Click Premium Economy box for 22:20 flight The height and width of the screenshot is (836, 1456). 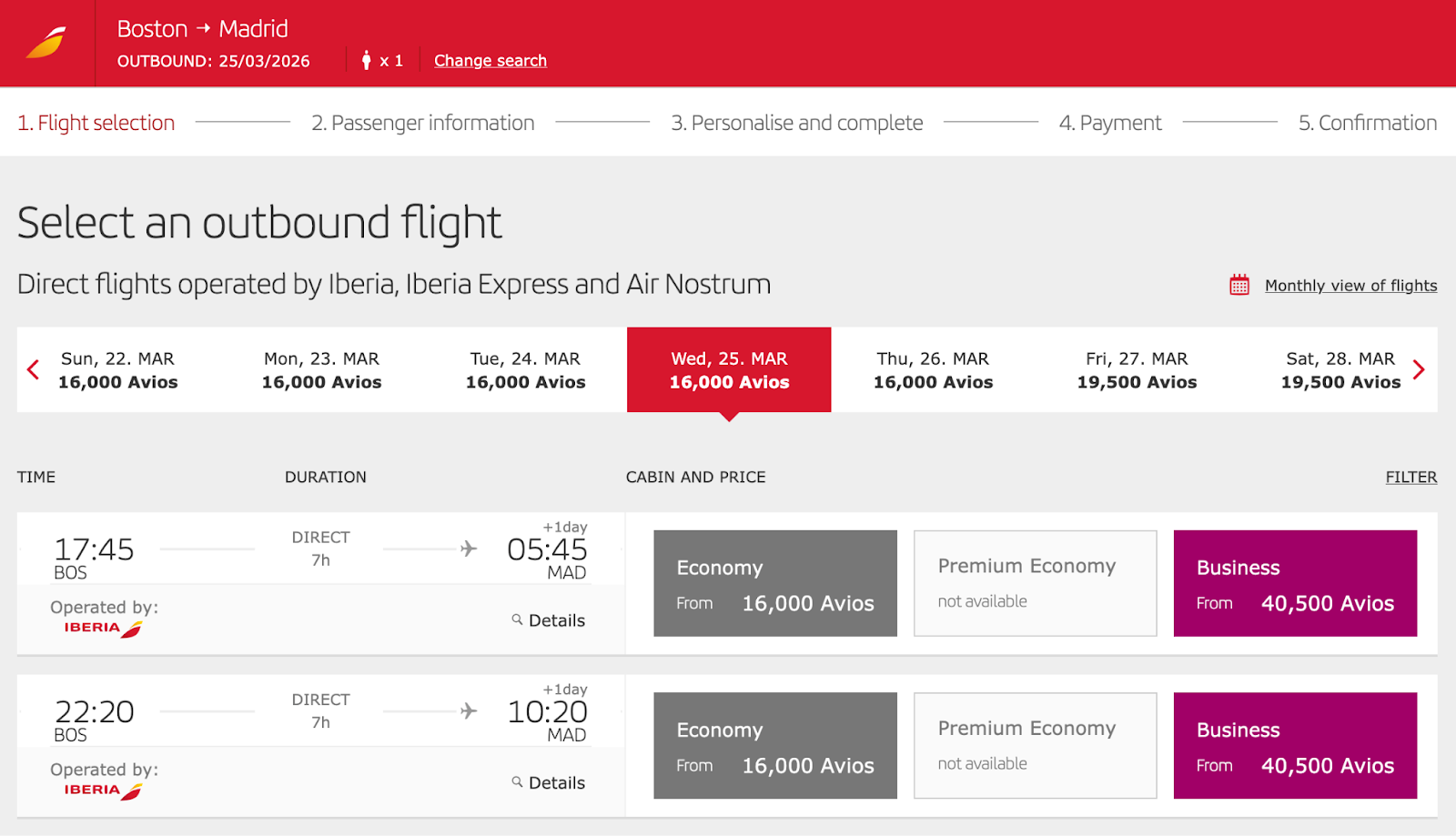point(1036,746)
